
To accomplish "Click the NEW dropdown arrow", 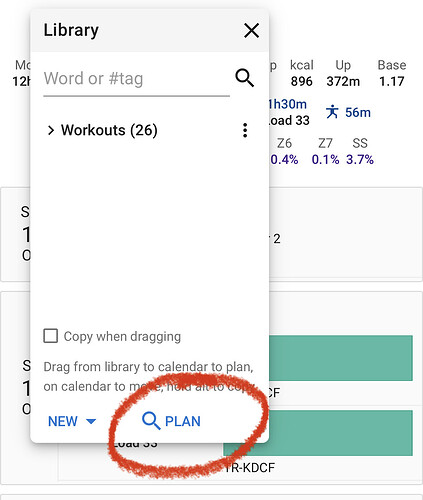I will 91,421.
